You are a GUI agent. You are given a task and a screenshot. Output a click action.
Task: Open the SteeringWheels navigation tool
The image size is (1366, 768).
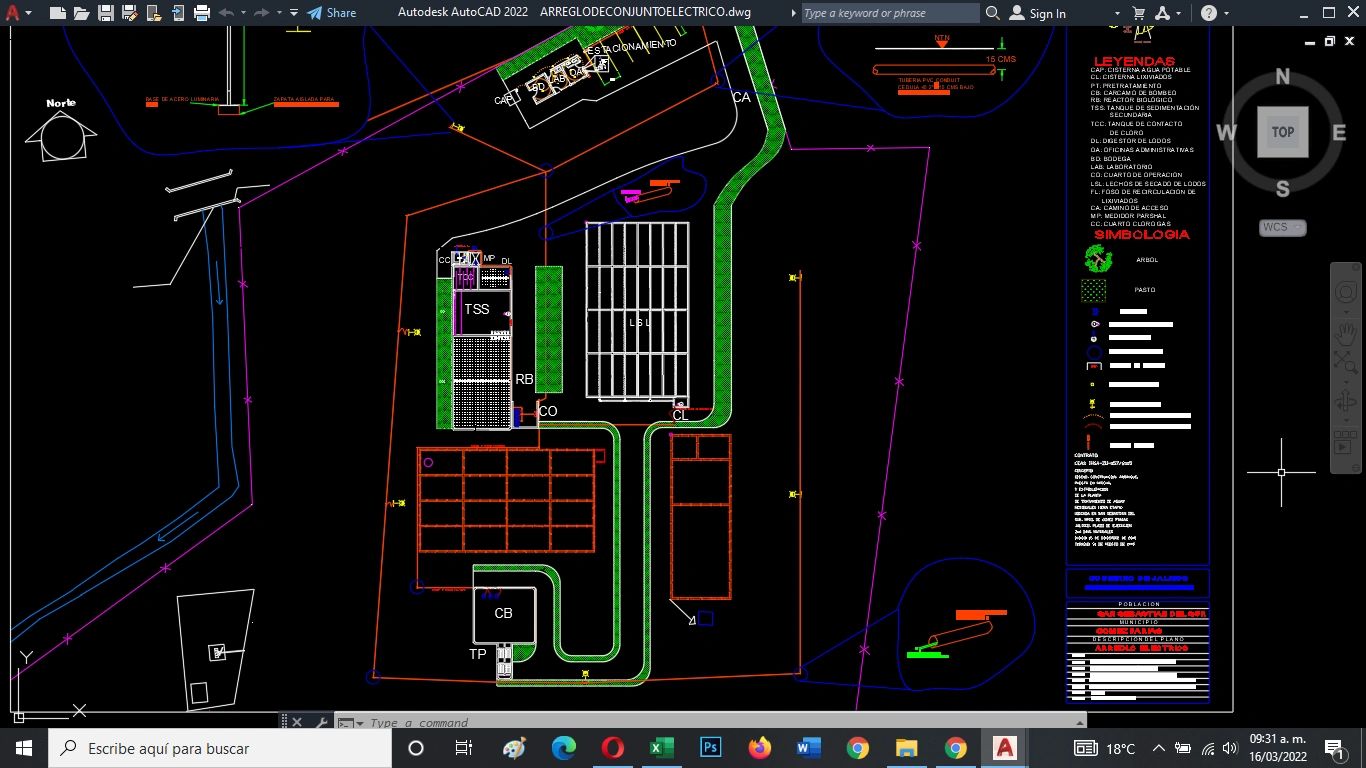tap(1347, 294)
